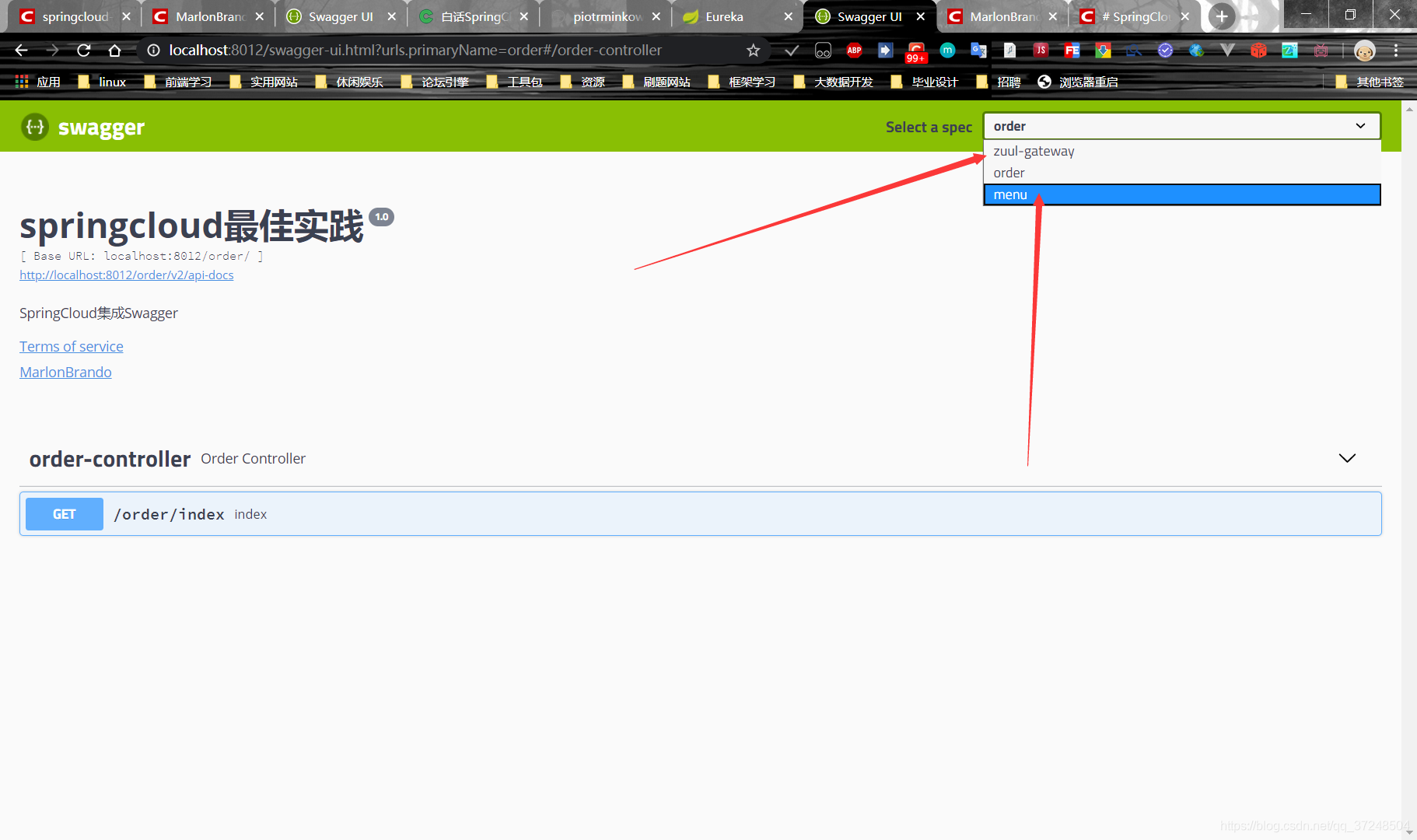Screen dimensions: 1417x840
Task: Open the 其他书签 bookmark folder
Action: point(1370,82)
